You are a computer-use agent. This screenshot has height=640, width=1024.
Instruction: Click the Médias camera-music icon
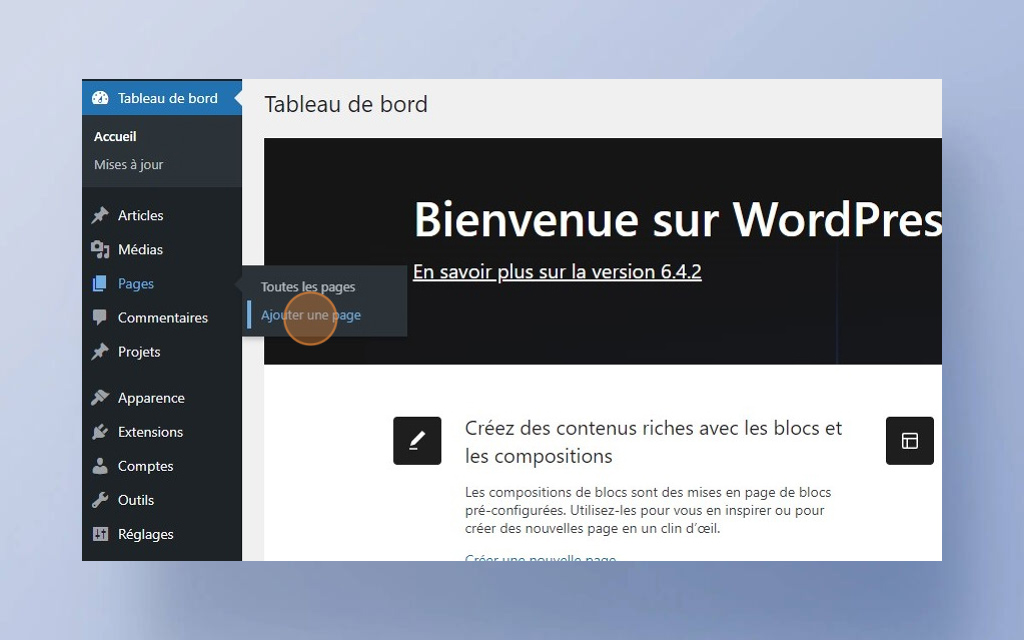(100, 249)
